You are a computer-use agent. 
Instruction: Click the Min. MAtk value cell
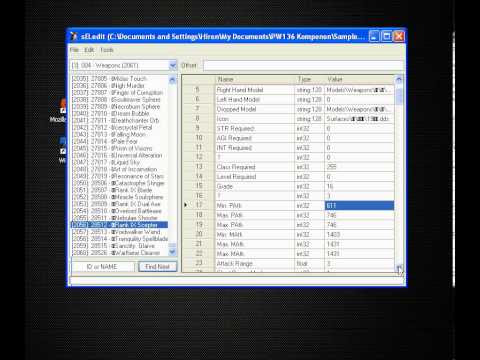(359, 235)
